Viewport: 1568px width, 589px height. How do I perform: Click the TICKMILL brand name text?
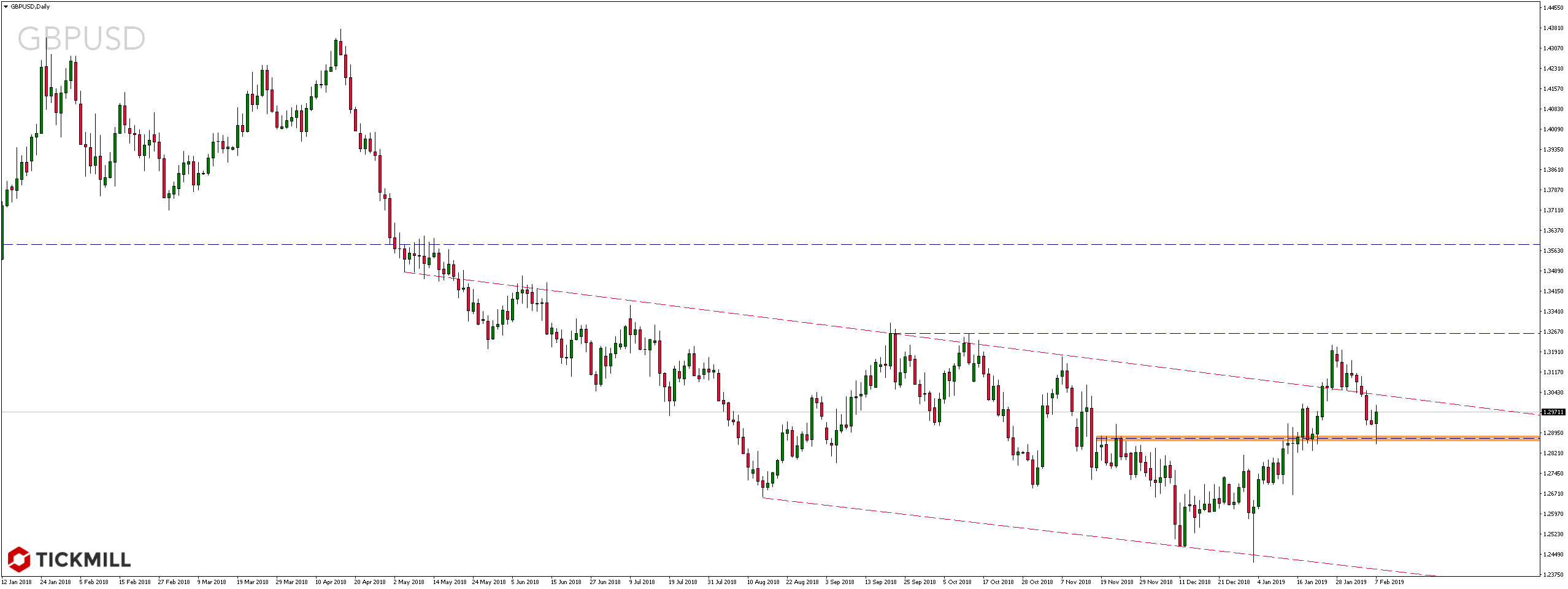(x=83, y=560)
